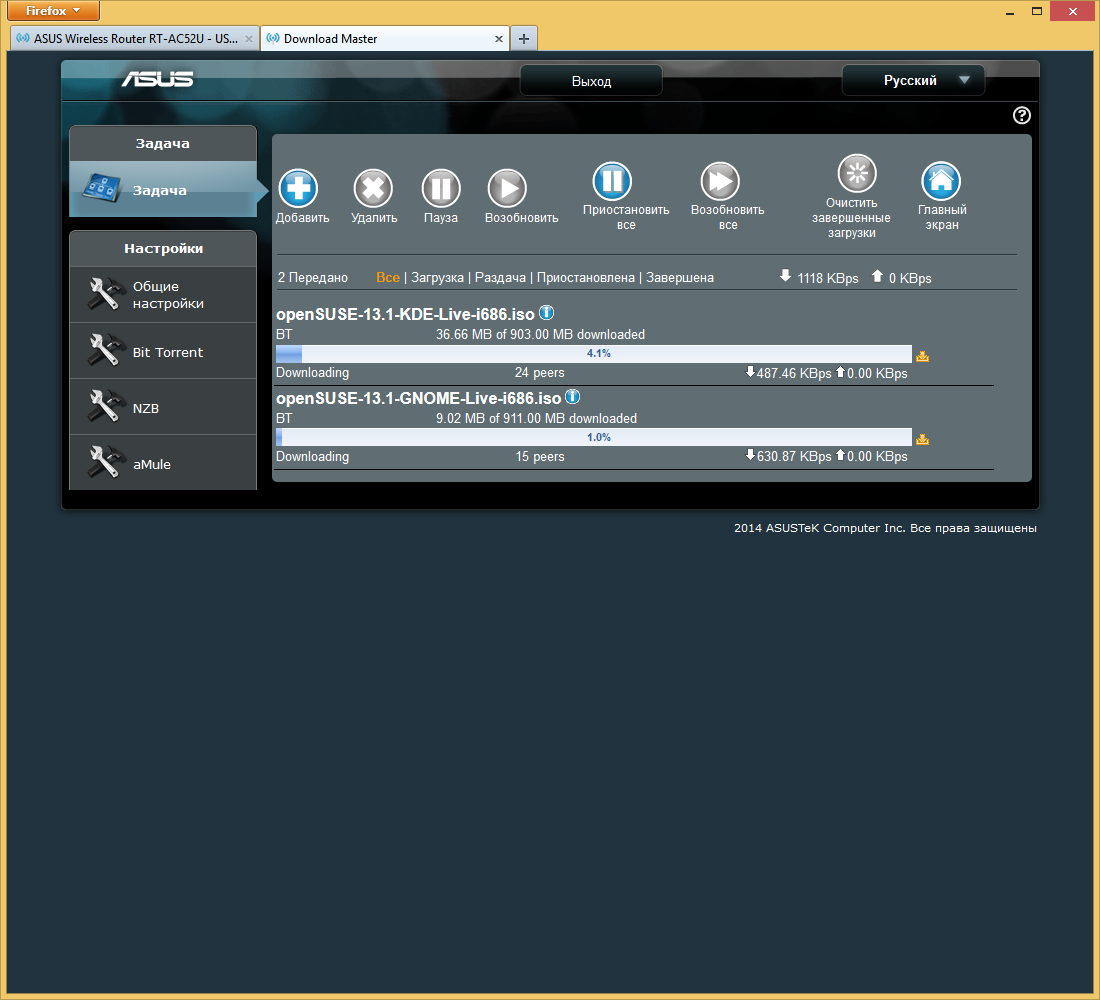The image size is (1100, 1000).
Task: Click the Добавить (add) plus icon
Action: (x=298, y=188)
